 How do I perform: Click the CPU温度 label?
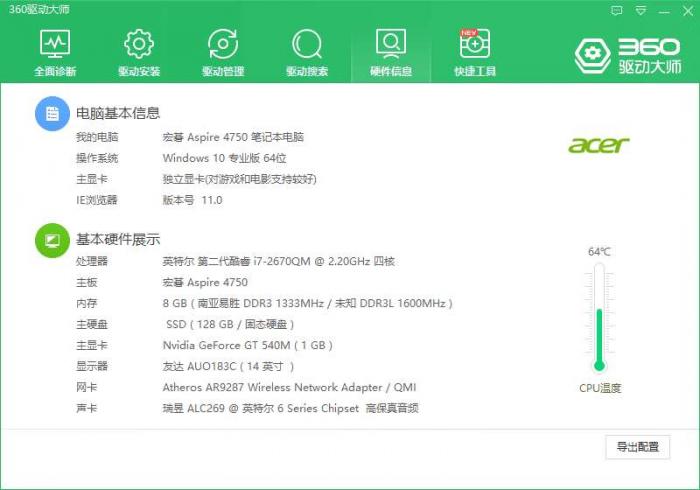point(600,388)
